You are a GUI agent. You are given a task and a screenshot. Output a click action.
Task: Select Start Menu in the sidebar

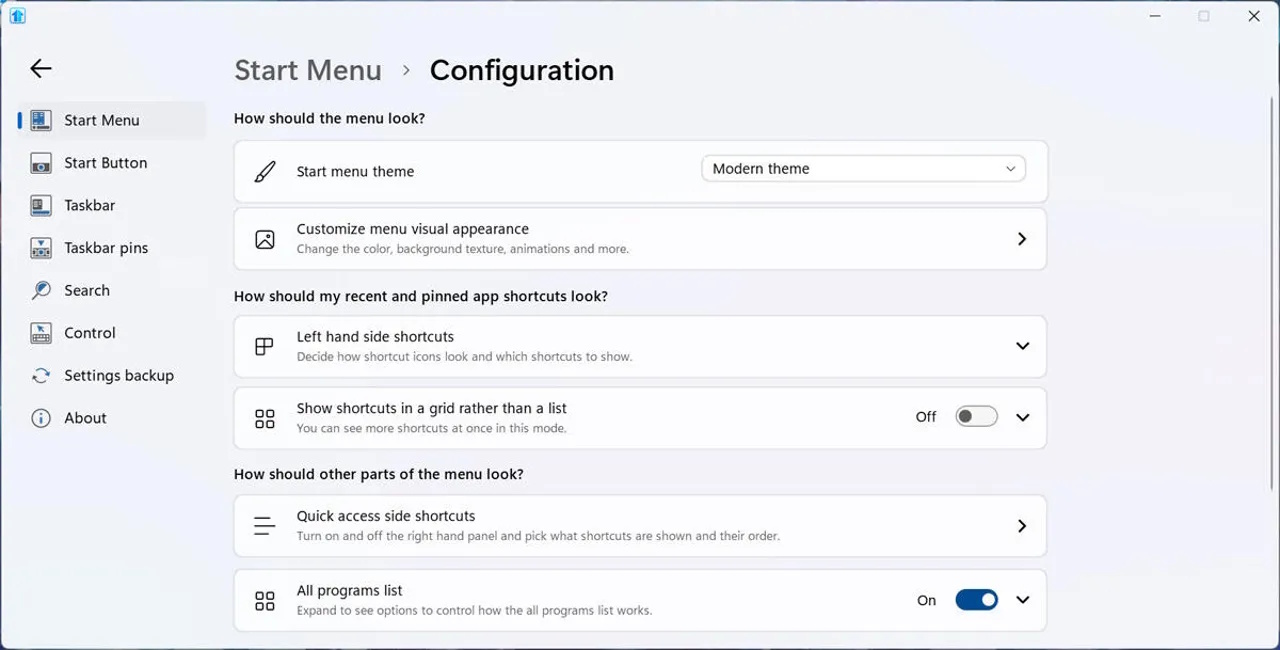pyautogui.click(x=102, y=121)
